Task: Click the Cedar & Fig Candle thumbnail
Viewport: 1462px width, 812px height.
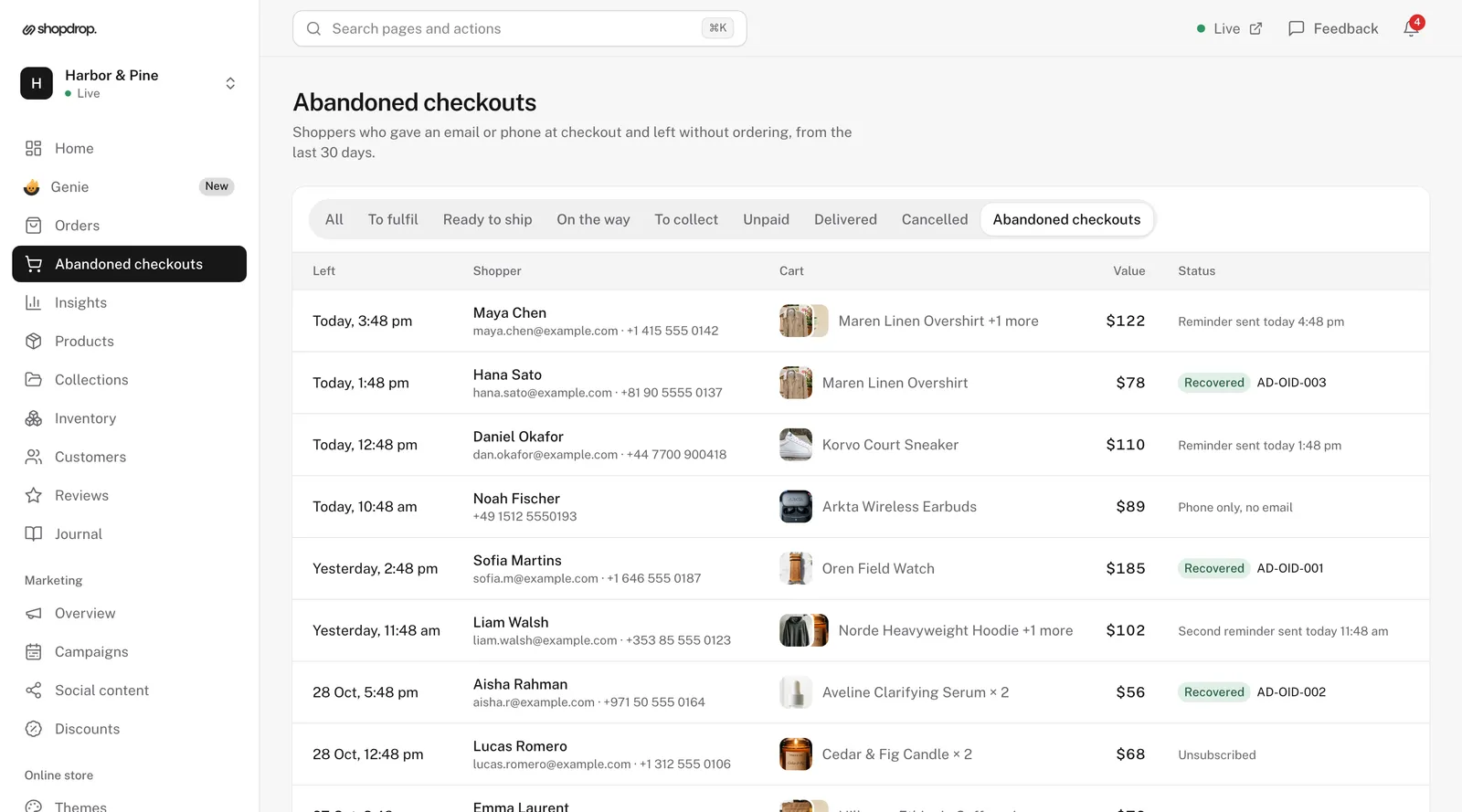Action: pos(795,754)
